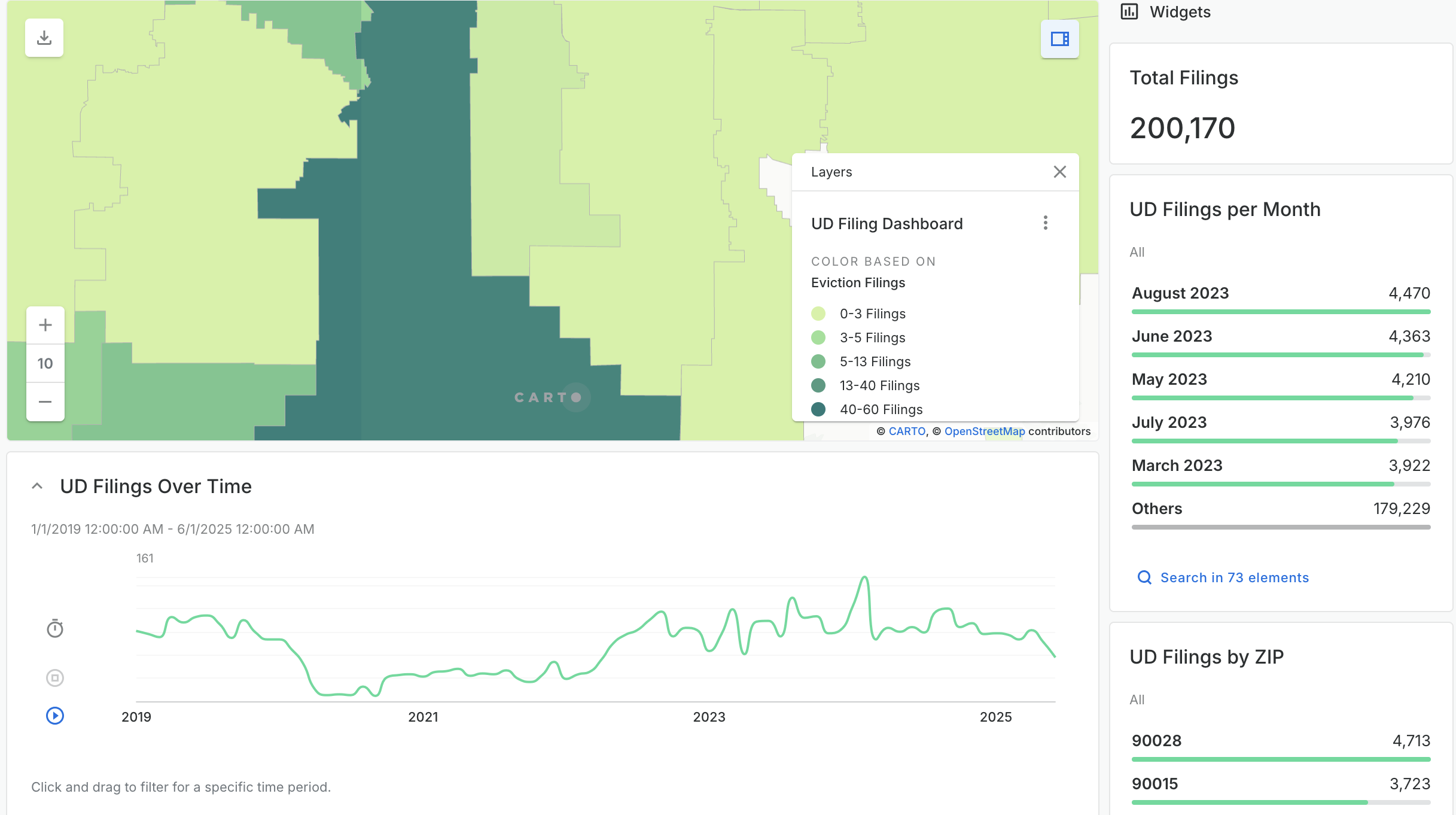Close the Layers legend panel

(x=1059, y=172)
